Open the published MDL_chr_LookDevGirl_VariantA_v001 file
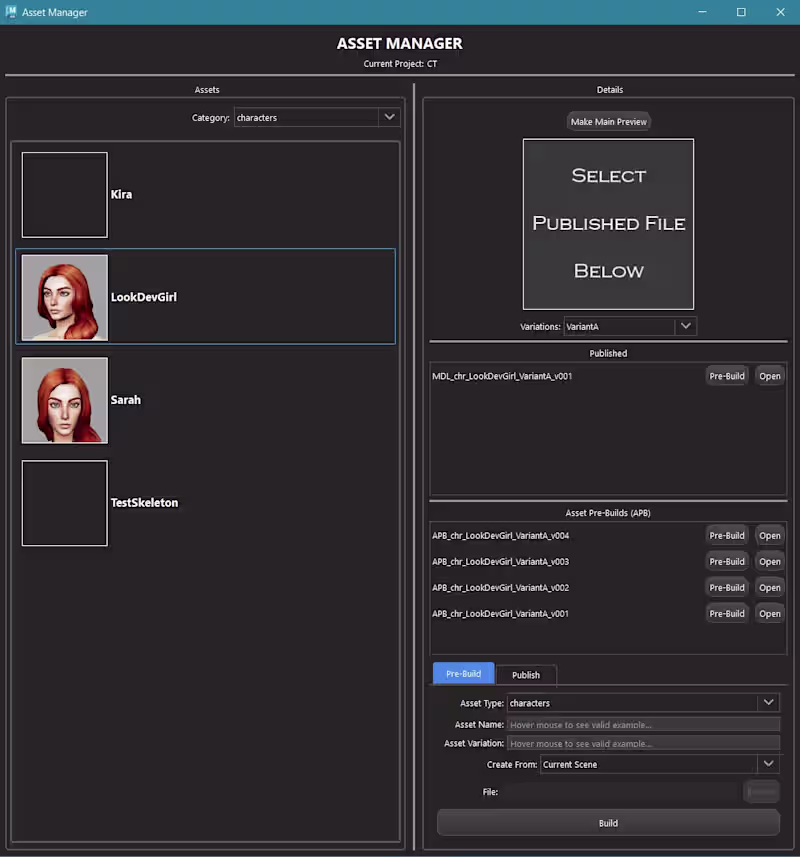 [769, 375]
